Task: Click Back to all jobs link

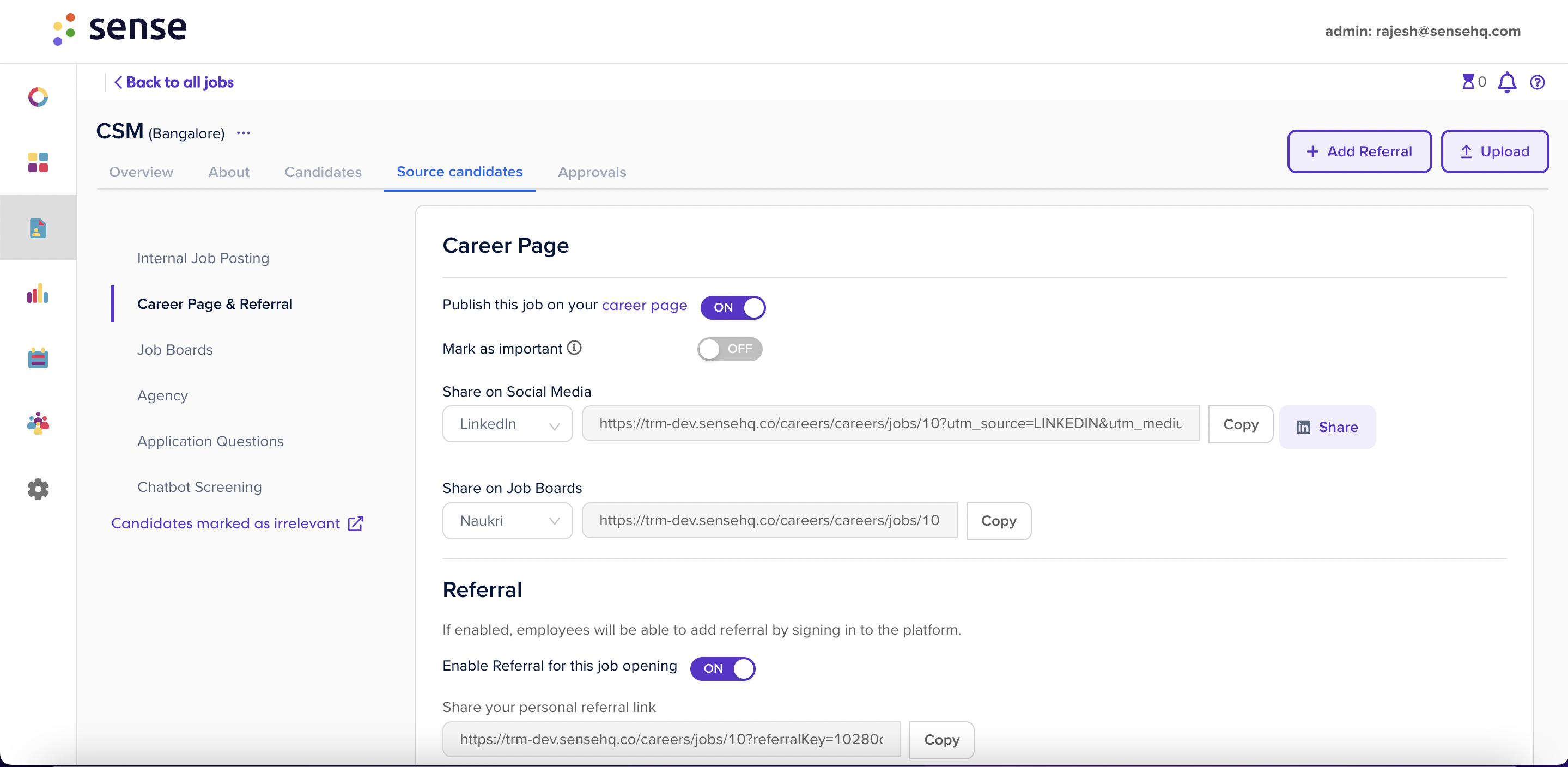Action: pos(174,82)
